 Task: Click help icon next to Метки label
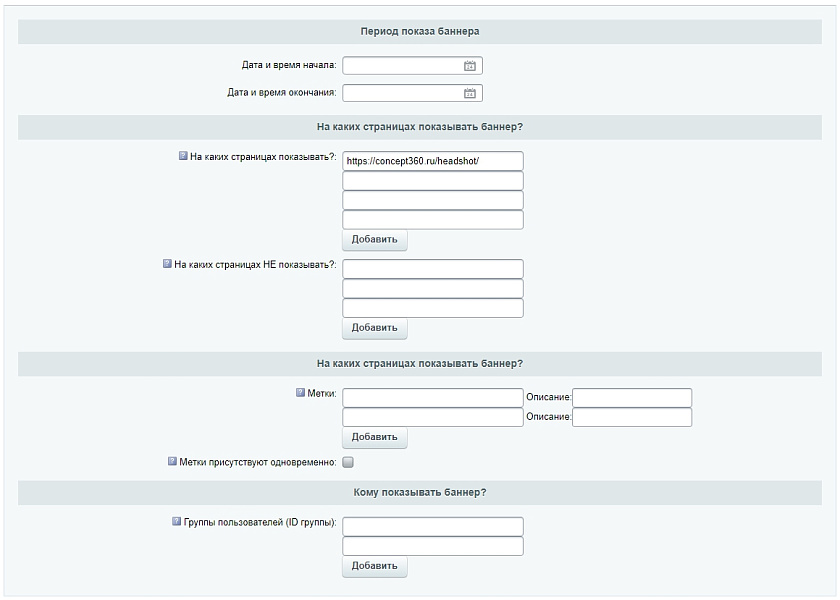point(300,393)
